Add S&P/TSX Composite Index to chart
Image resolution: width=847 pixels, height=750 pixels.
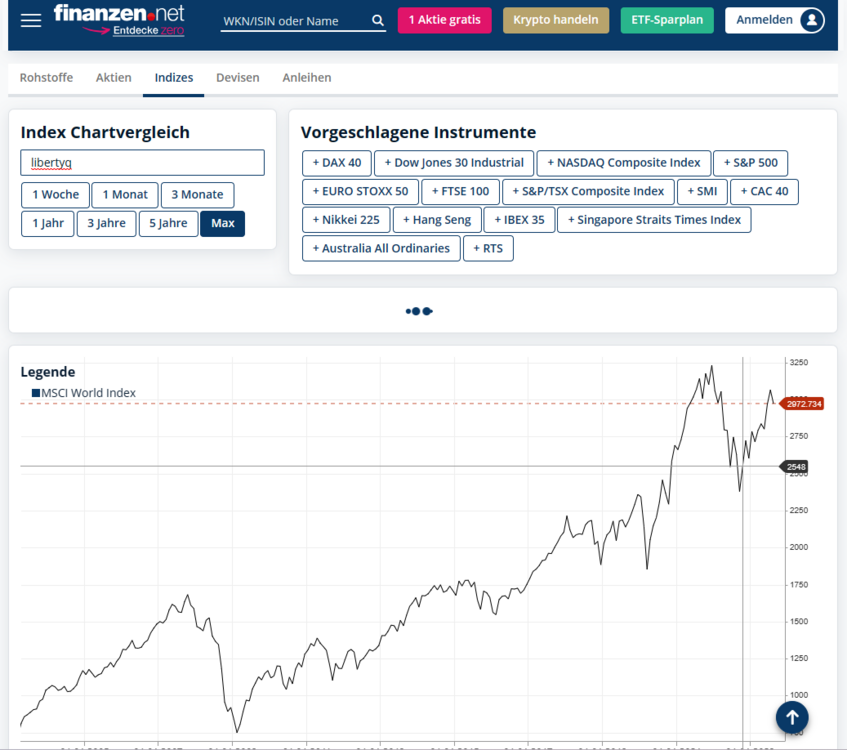point(588,191)
